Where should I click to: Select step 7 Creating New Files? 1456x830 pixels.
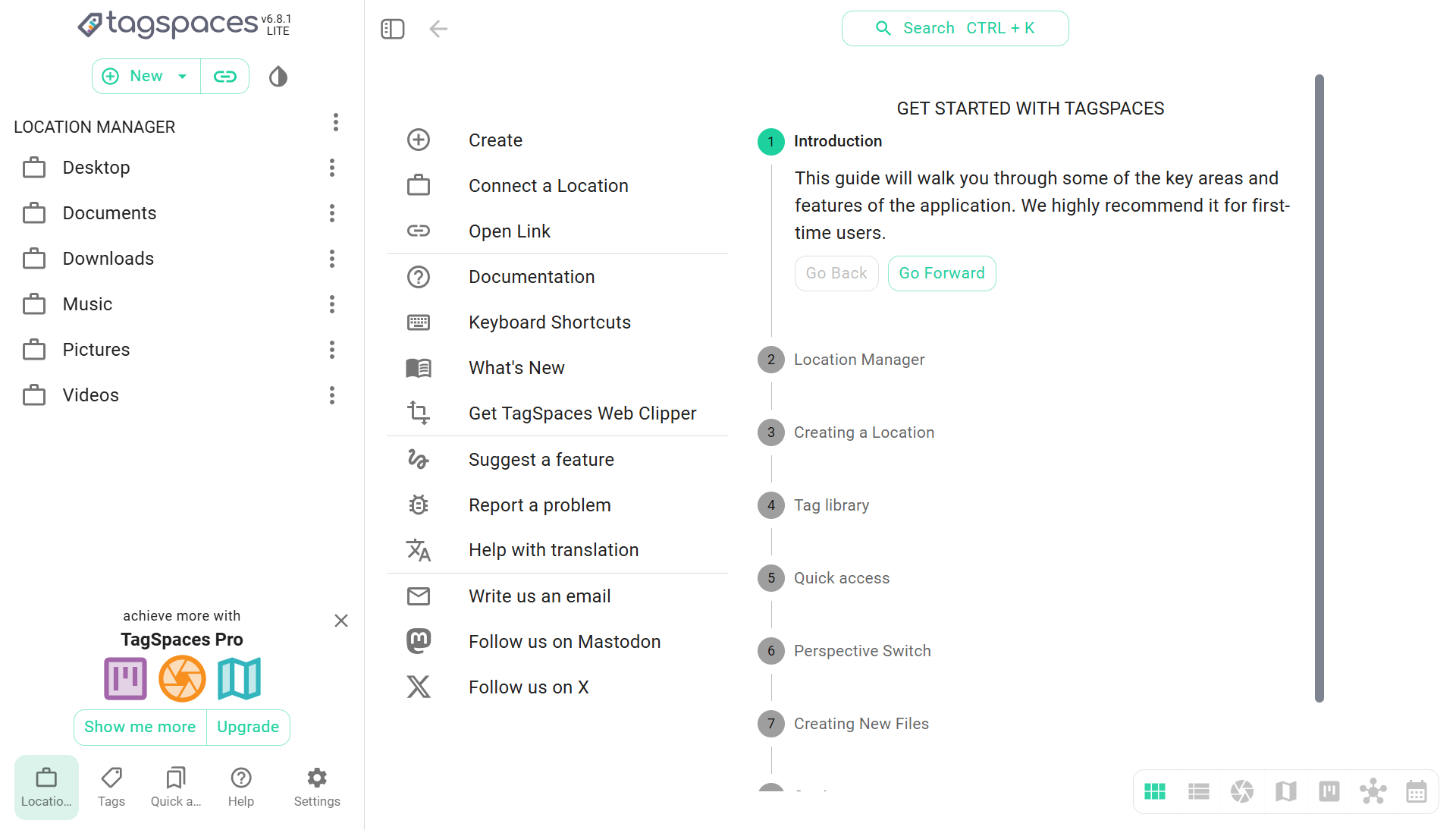pyautogui.click(x=844, y=724)
